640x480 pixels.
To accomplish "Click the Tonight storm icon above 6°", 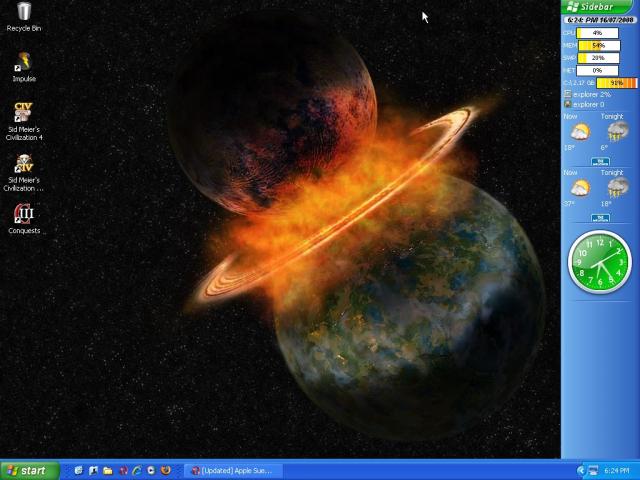I will [618, 132].
